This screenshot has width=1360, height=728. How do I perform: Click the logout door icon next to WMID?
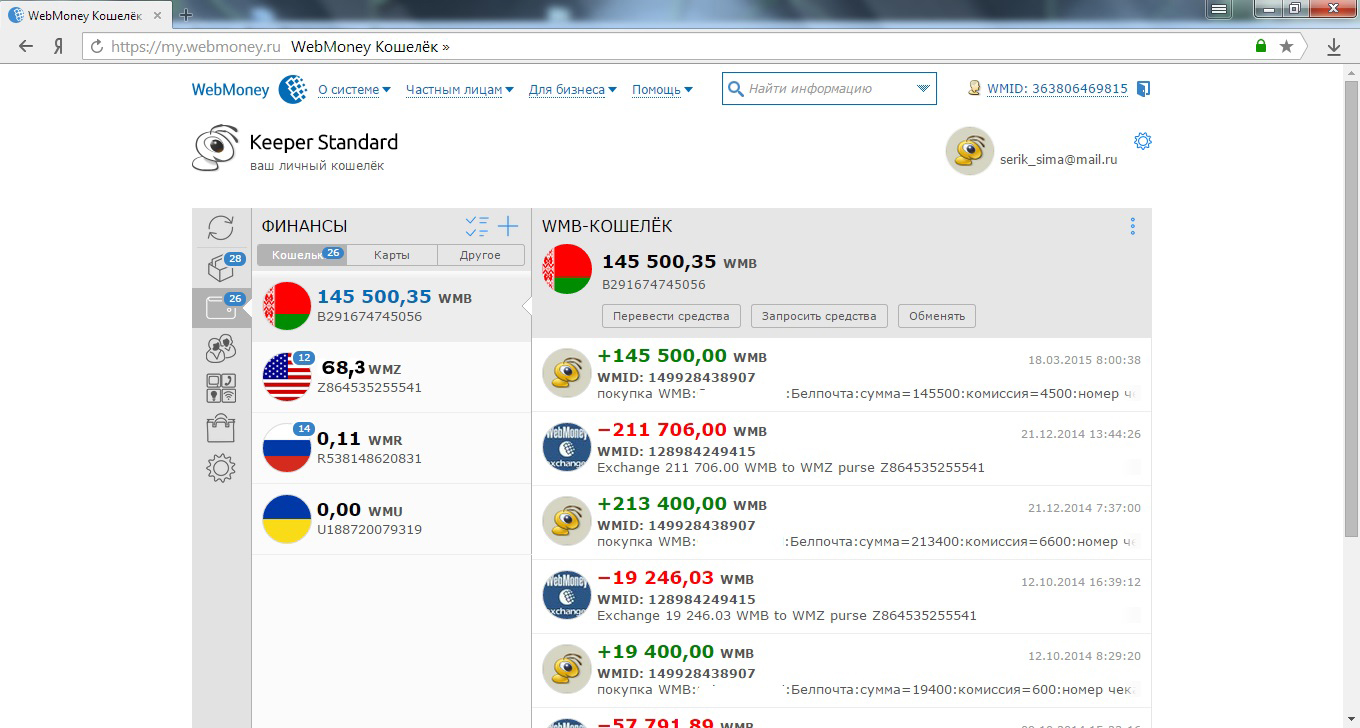(1144, 89)
